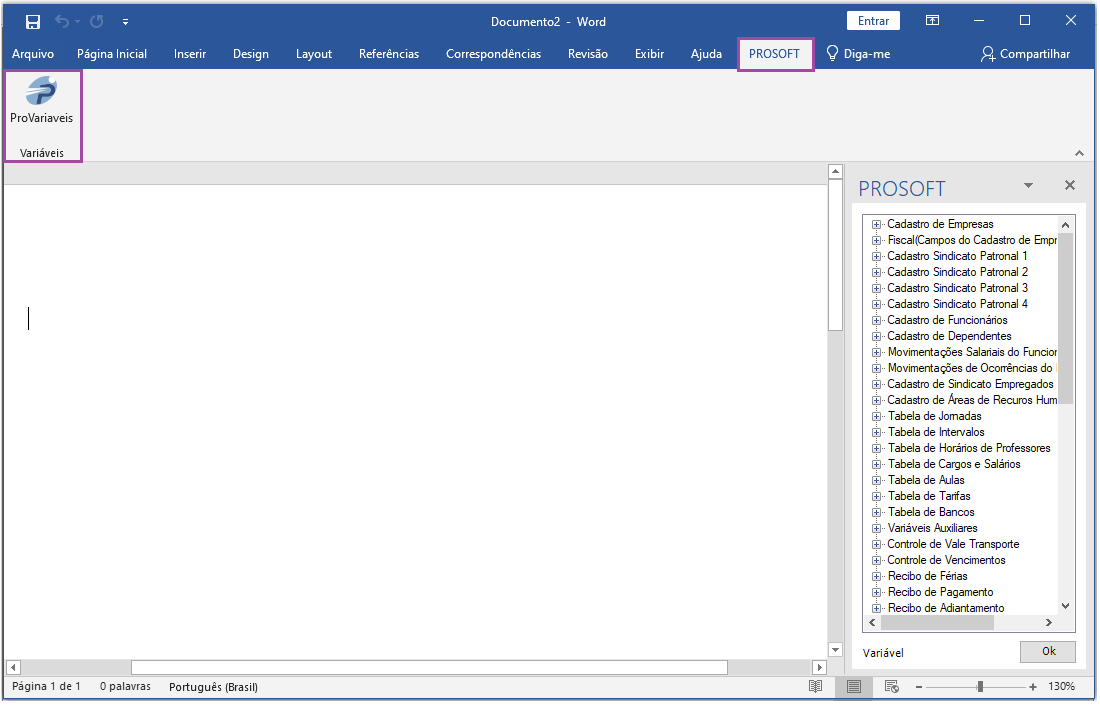
Task: Switch to the Inserir tab
Action: click(x=190, y=54)
